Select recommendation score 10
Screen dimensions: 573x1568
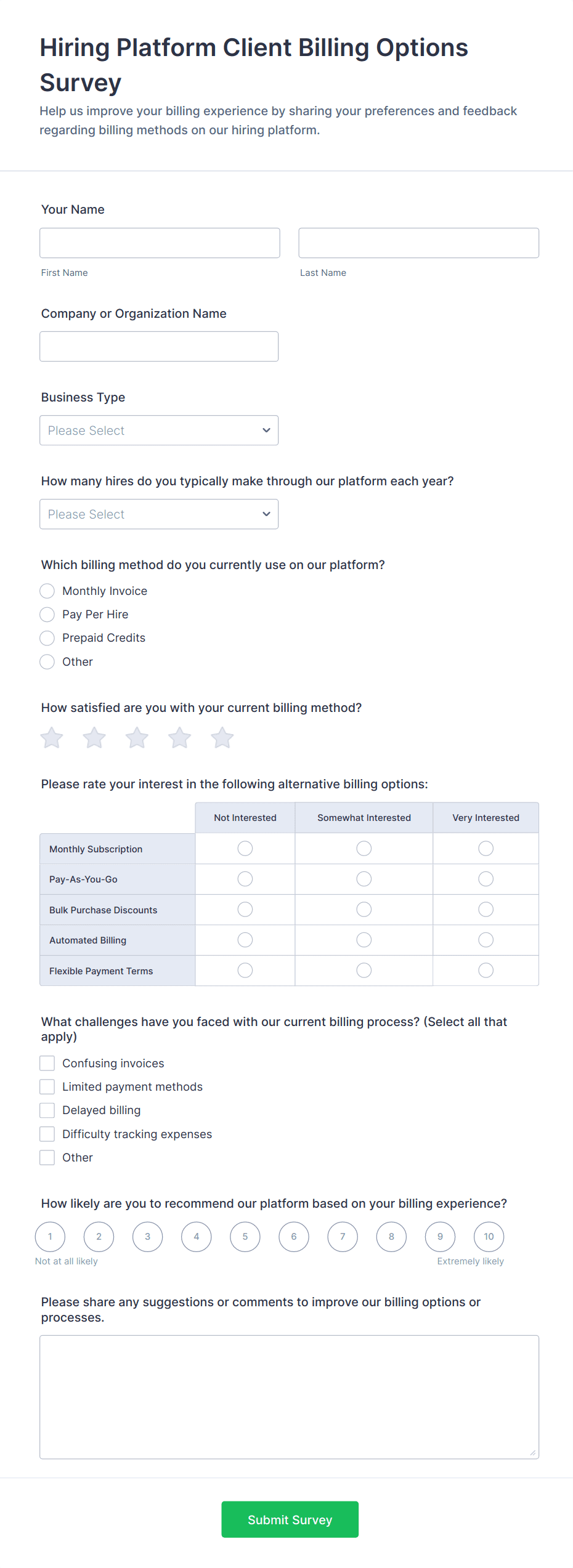tap(489, 1237)
